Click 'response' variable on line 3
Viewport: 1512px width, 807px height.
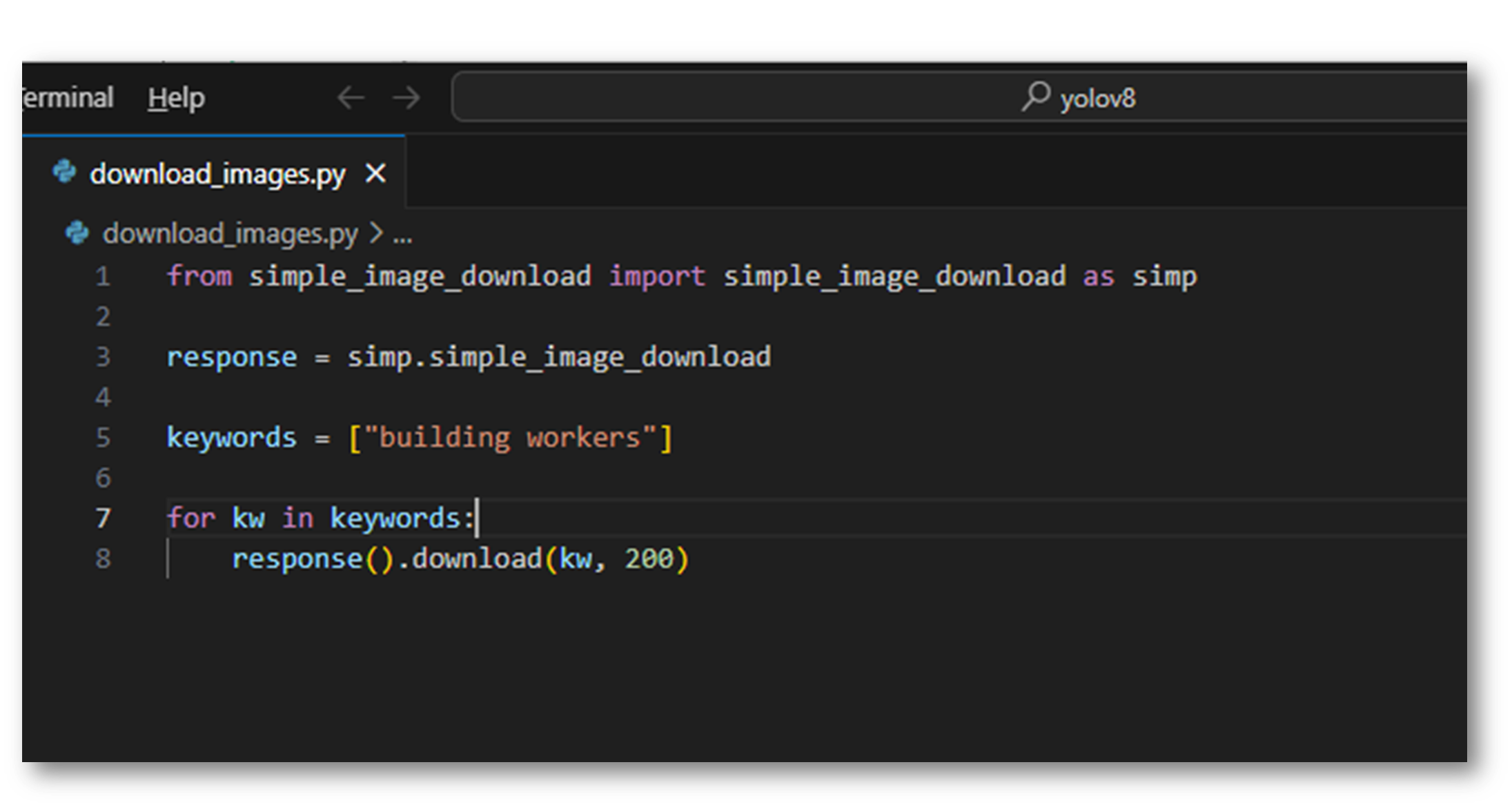(232, 358)
